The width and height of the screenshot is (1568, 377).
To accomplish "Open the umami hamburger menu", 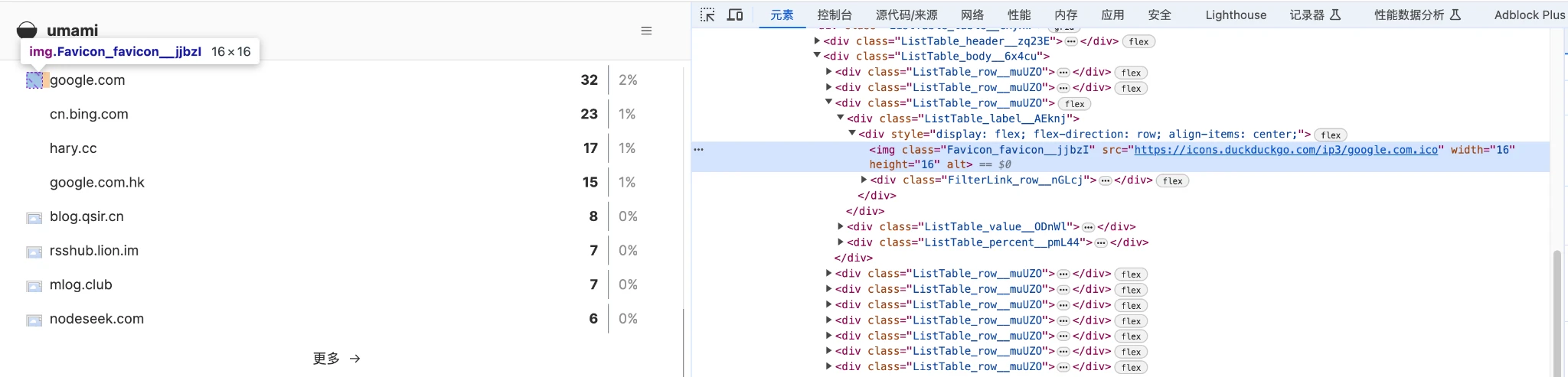I will [646, 31].
